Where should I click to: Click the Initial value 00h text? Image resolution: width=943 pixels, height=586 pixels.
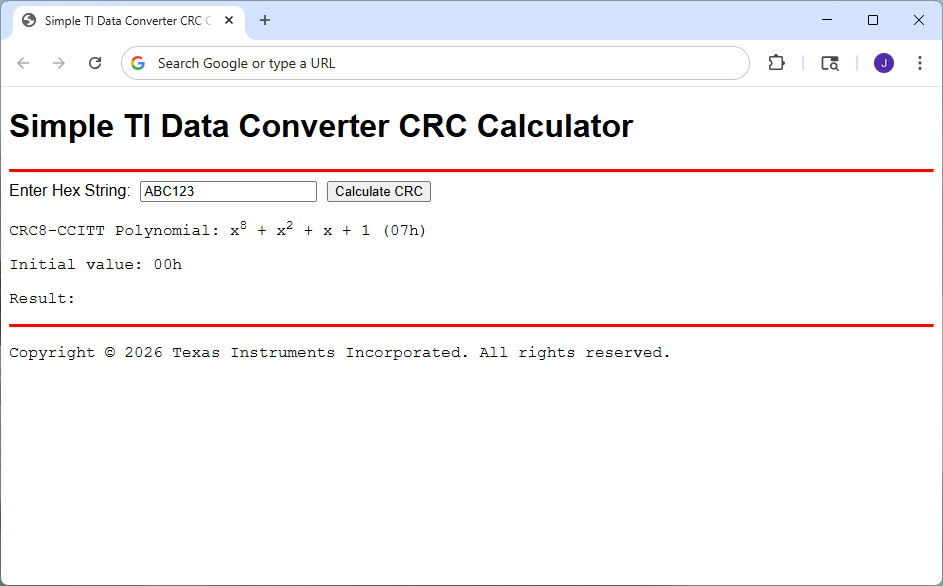point(95,264)
